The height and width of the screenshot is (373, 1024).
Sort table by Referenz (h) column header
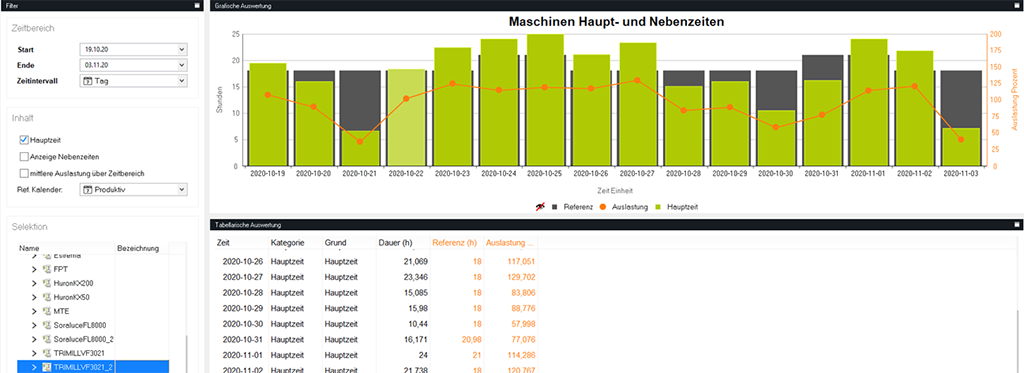point(455,243)
